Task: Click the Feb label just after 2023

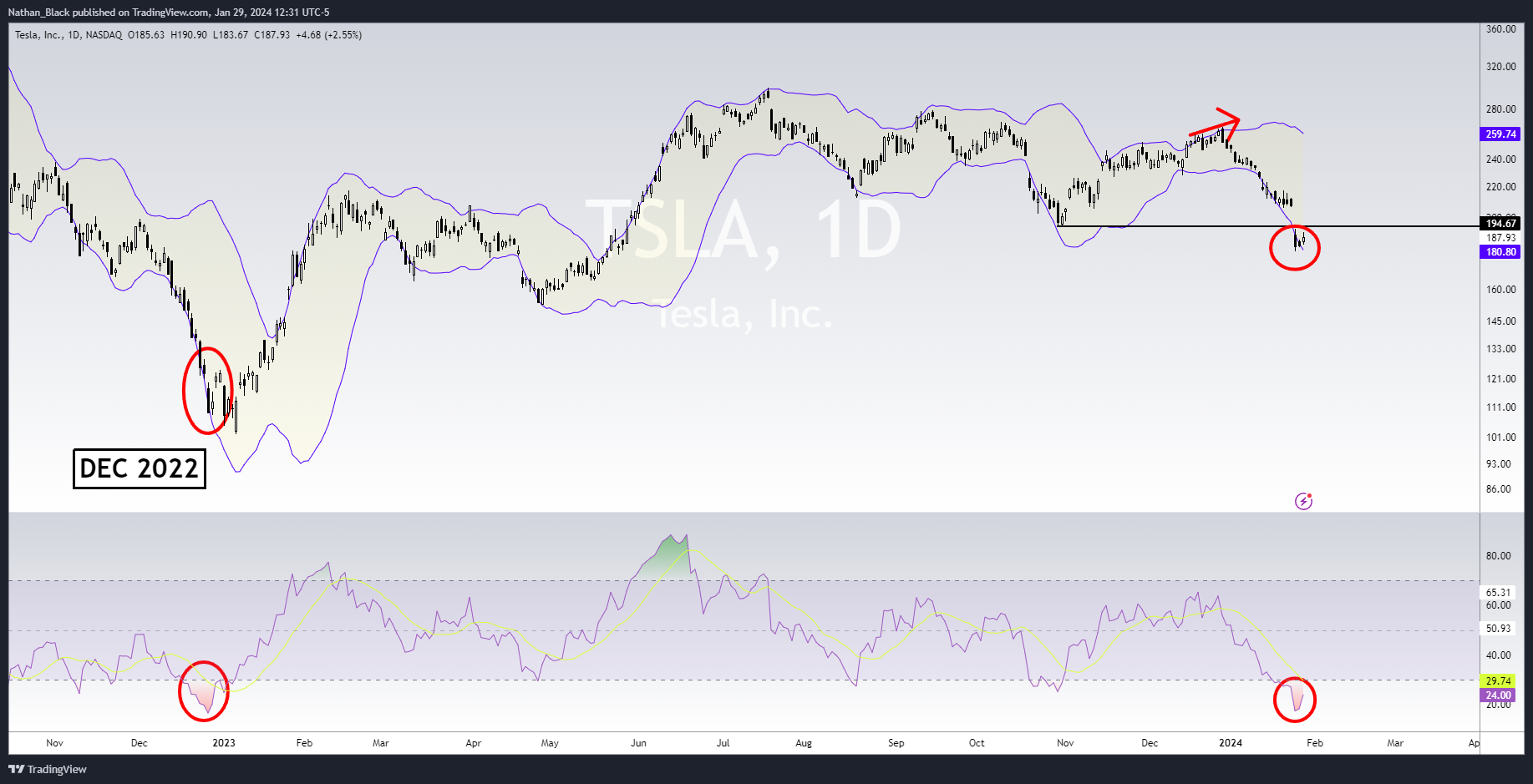Action: coord(304,743)
